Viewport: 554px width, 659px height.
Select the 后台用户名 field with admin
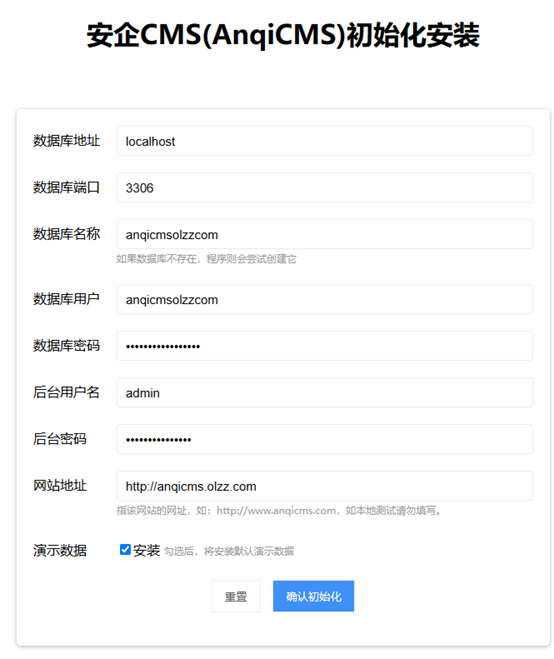(324, 393)
